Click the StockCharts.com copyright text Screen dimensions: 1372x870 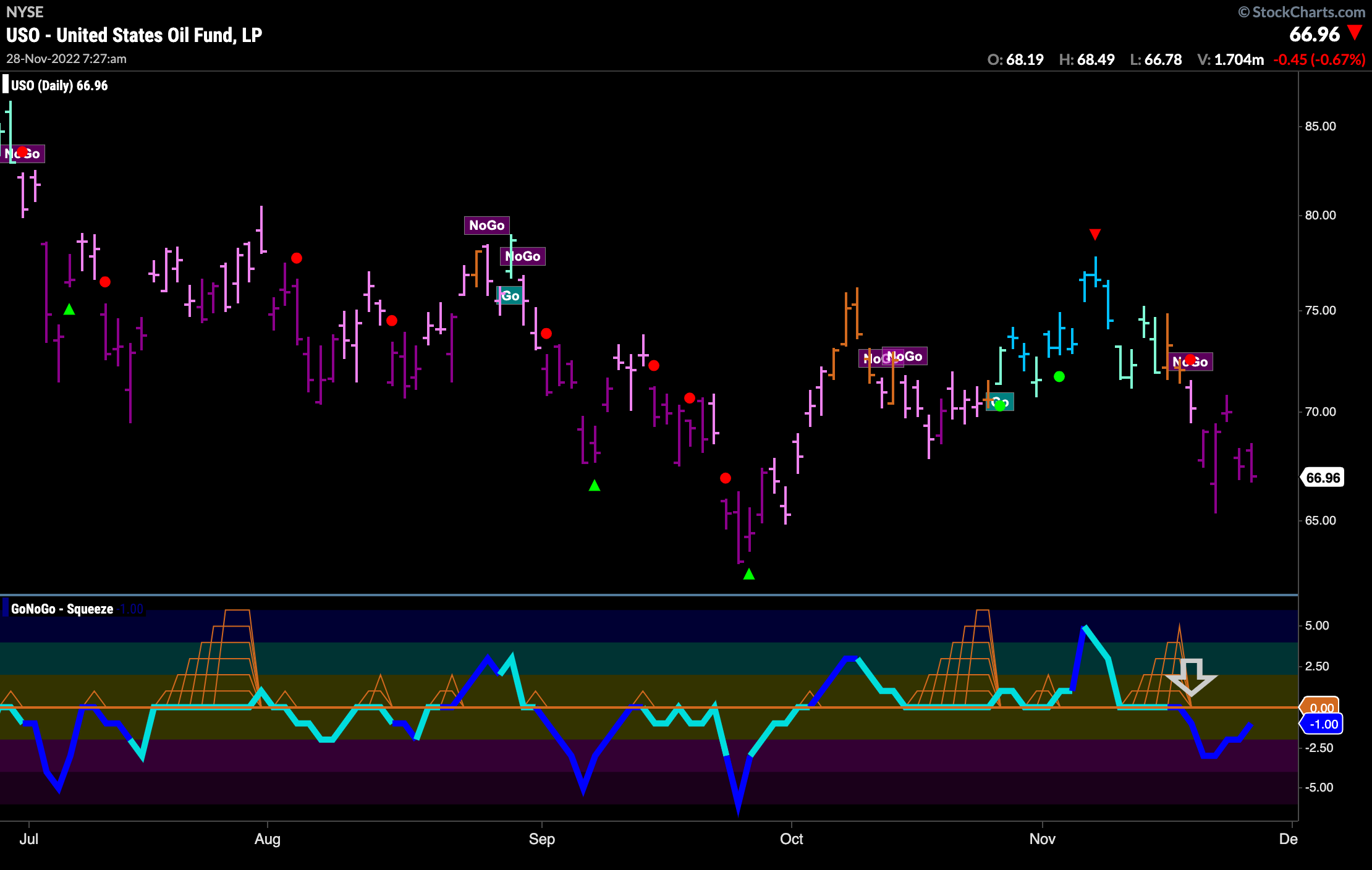(x=1302, y=12)
